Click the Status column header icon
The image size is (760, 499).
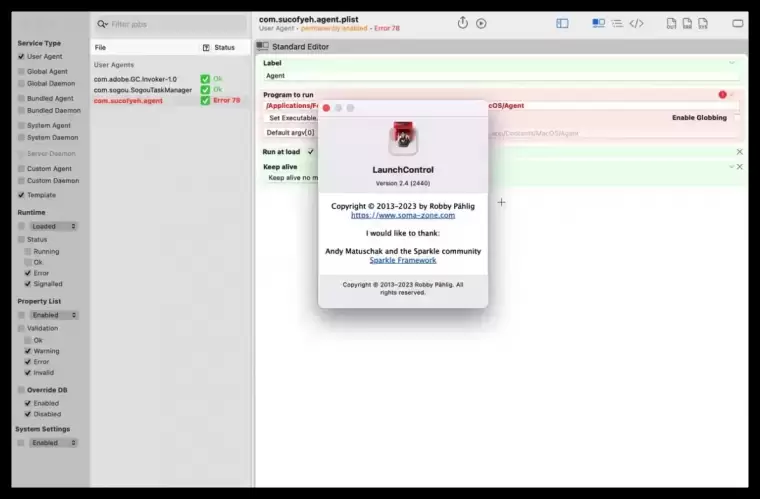point(206,47)
